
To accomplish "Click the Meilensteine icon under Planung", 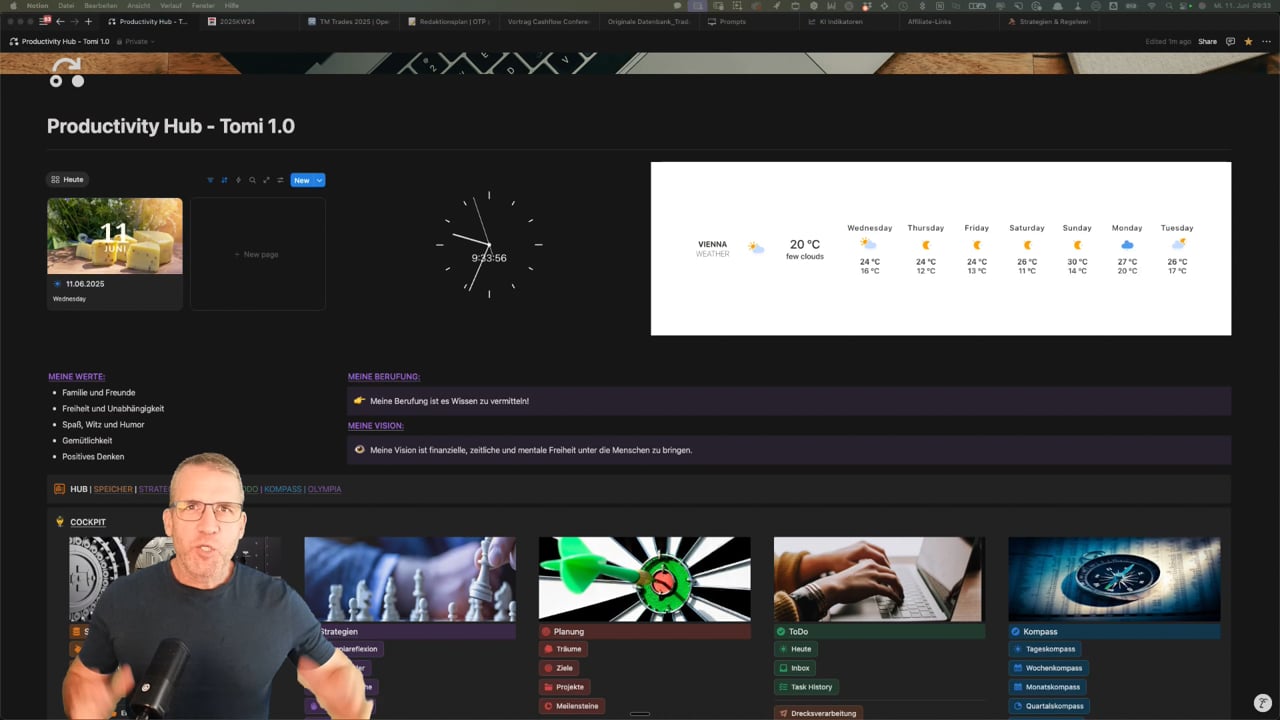I will point(547,706).
